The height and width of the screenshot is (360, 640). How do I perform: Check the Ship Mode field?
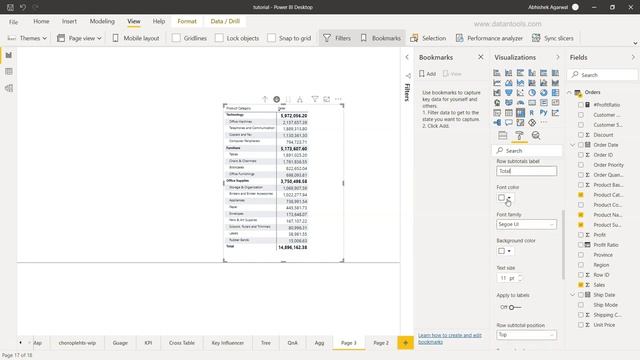(580, 305)
